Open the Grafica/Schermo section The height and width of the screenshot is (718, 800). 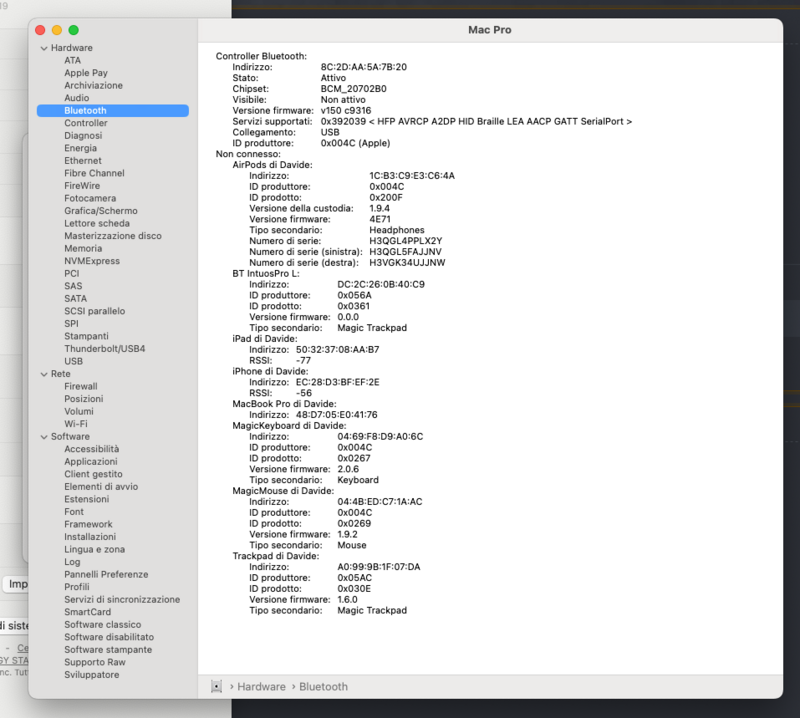tap(101, 211)
